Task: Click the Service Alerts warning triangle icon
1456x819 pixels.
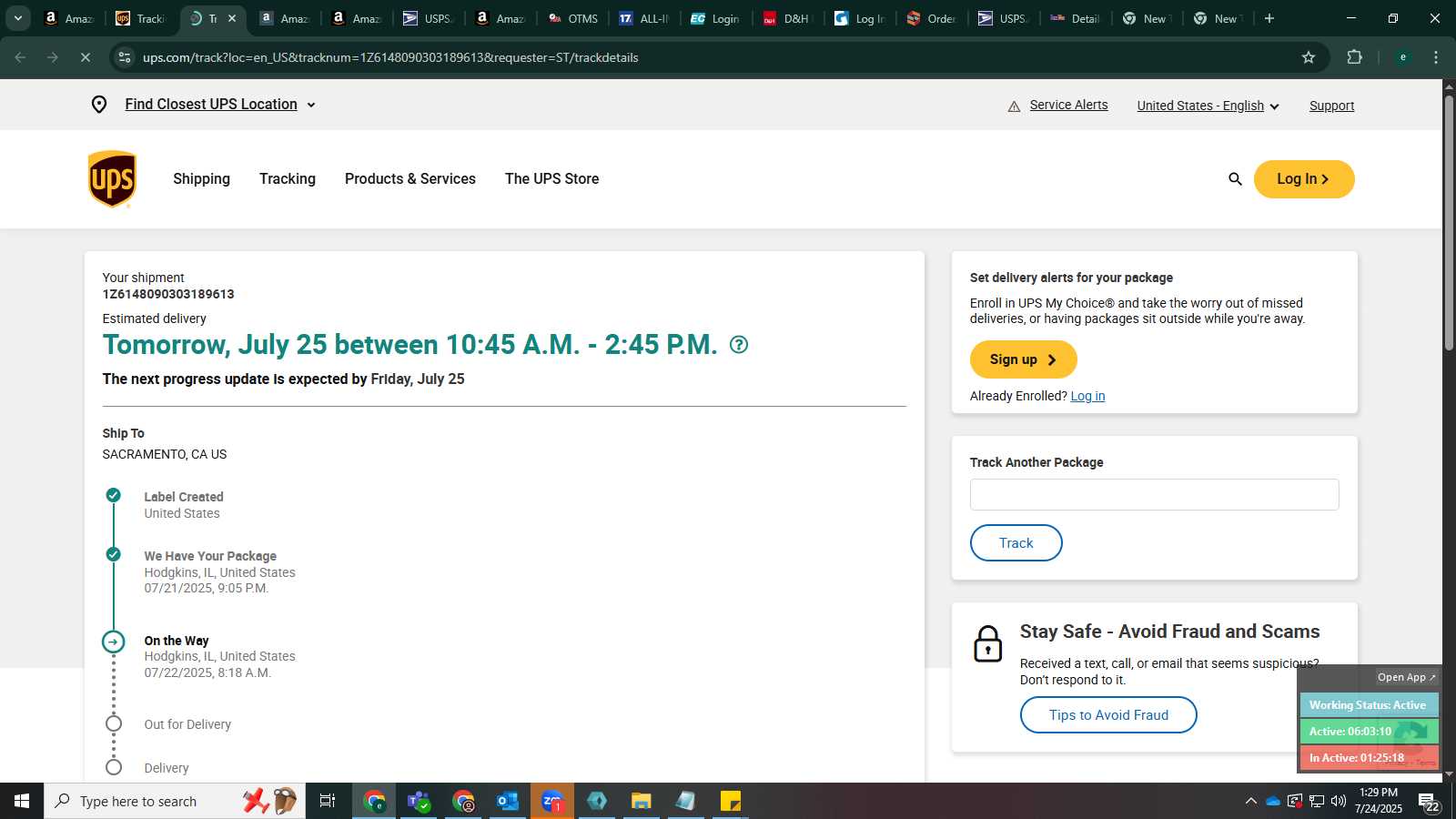Action: coord(1014,106)
